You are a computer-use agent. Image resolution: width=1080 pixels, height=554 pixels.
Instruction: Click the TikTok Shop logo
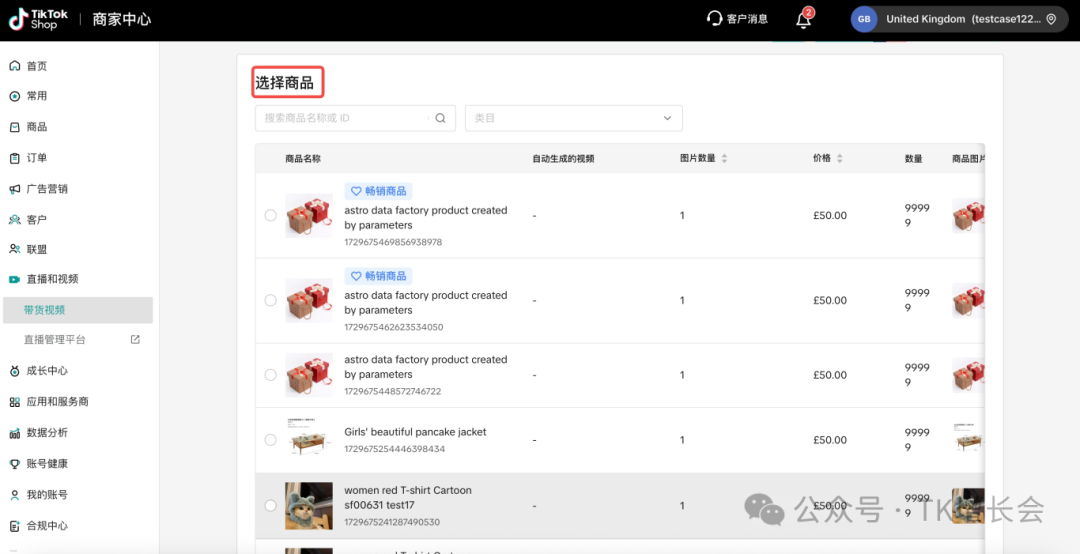(39, 19)
